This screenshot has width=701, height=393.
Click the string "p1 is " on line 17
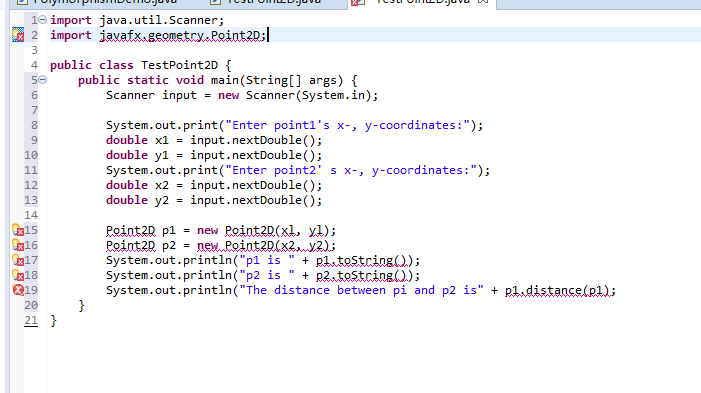[267, 260]
